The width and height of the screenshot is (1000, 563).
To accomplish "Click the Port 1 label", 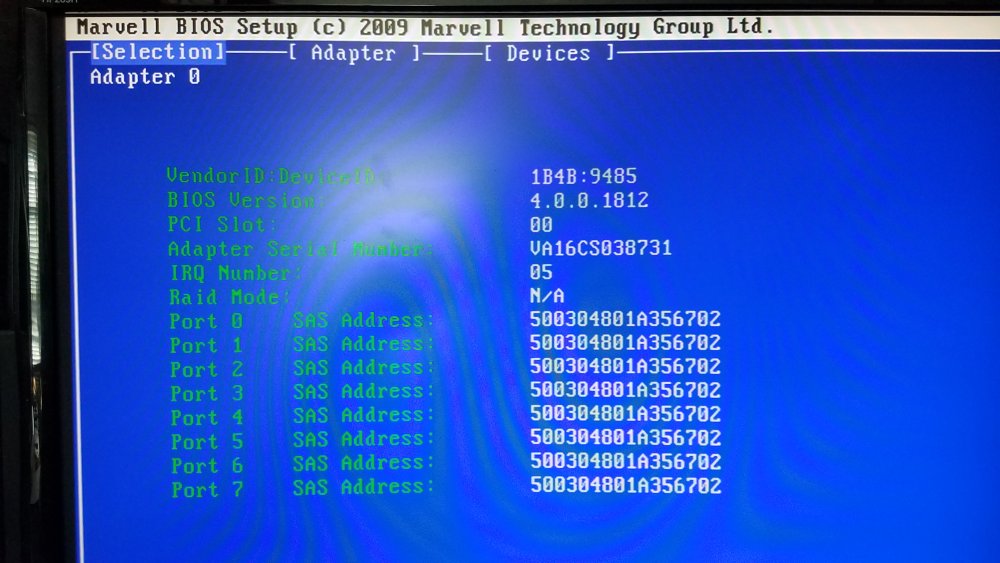I will (x=207, y=345).
